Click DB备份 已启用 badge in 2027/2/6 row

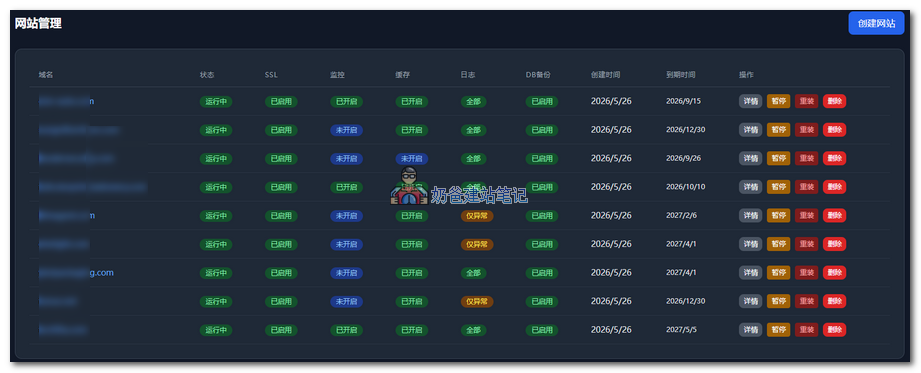click(542, 216)
